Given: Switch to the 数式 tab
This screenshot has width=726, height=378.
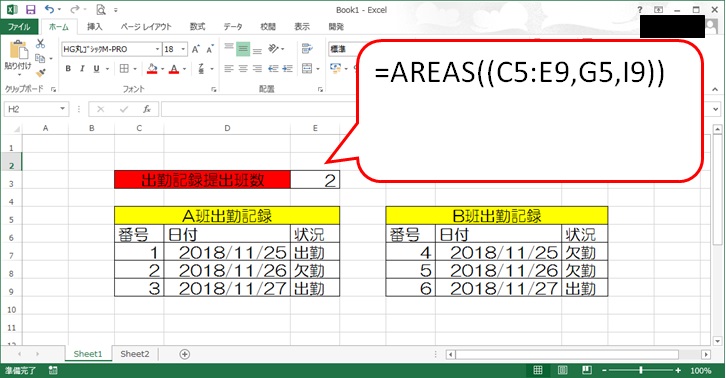Looking at the screenshot, I should (x=197, y=27).
